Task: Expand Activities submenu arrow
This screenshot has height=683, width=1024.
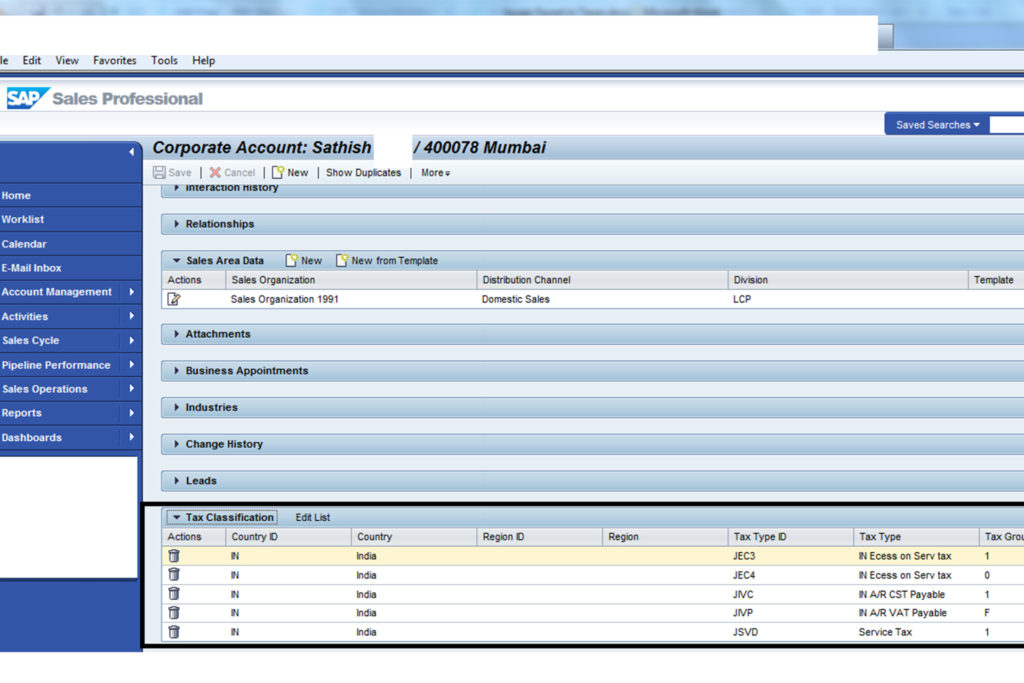Action: [131, 316]
